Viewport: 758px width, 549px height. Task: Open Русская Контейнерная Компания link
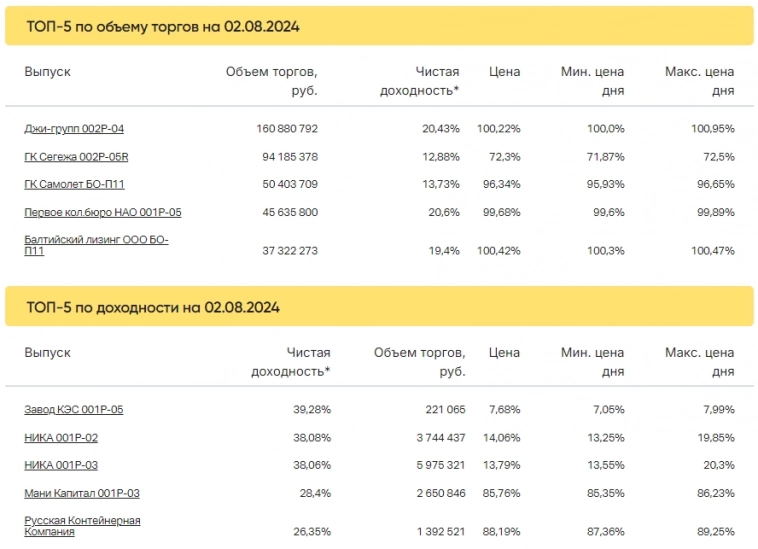[x=82, y=526]
